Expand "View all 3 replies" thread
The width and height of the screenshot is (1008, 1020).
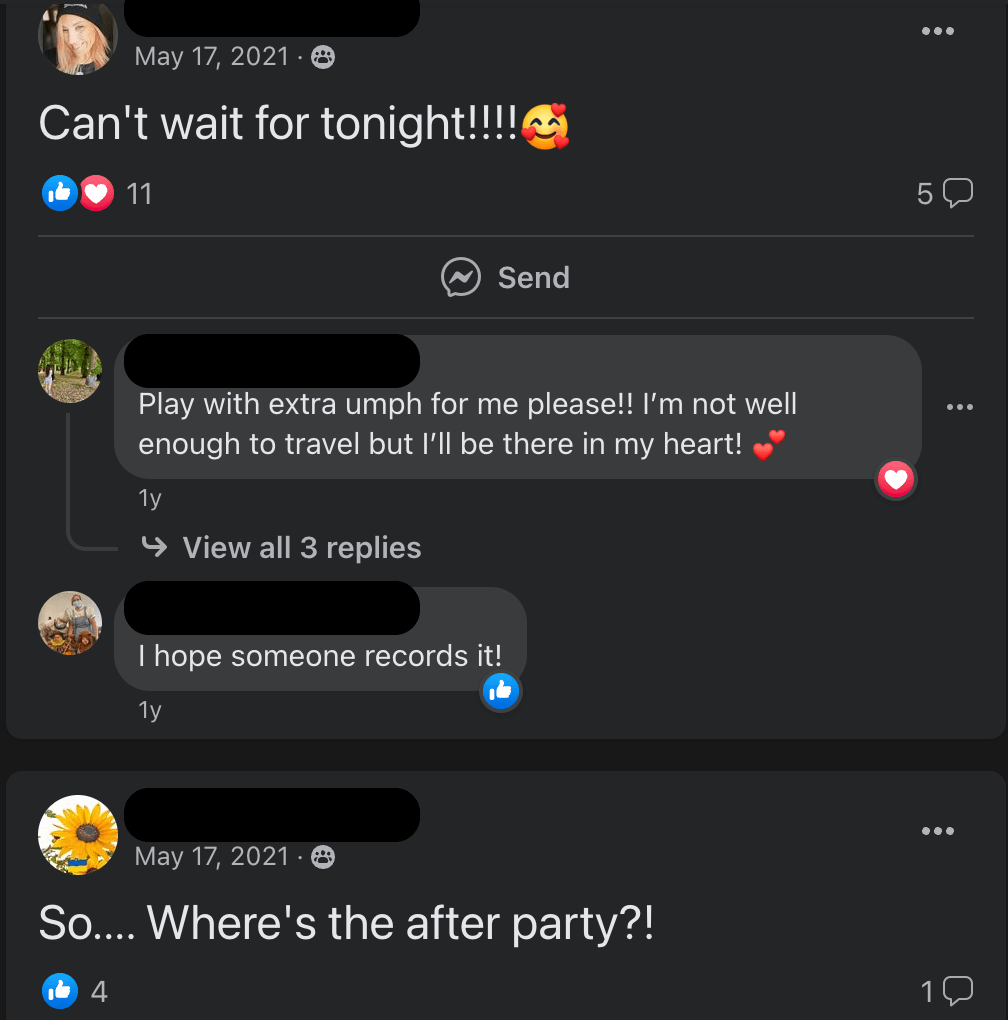coord(301,548)
